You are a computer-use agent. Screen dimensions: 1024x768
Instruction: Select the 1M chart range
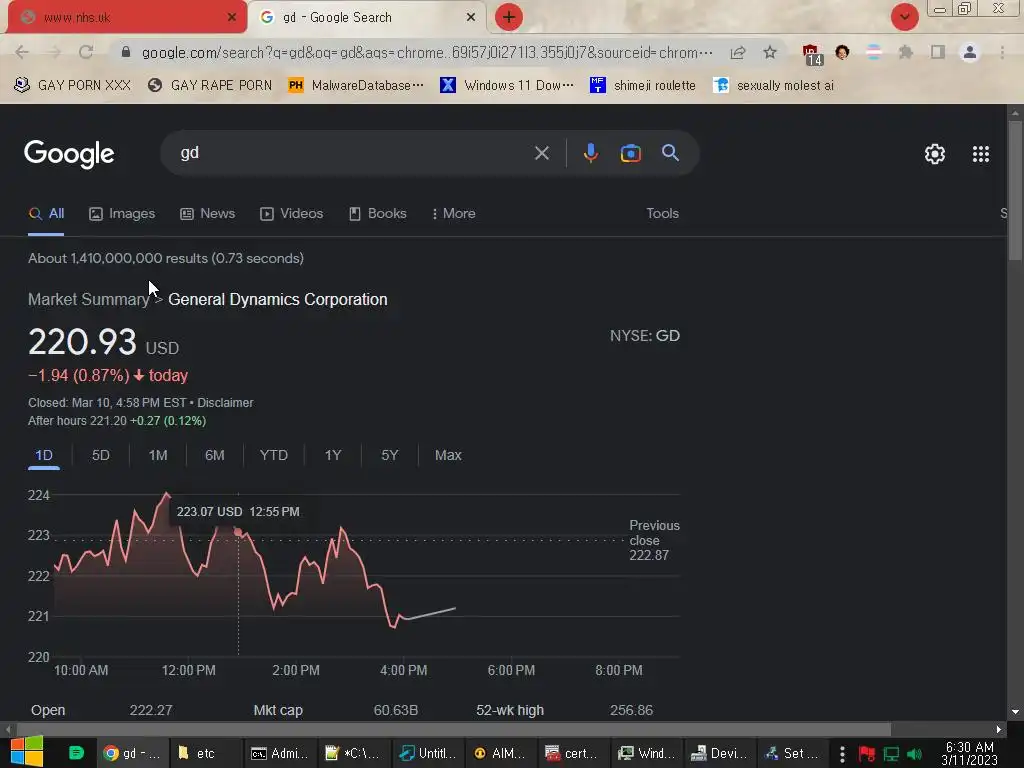click(157, 455)
